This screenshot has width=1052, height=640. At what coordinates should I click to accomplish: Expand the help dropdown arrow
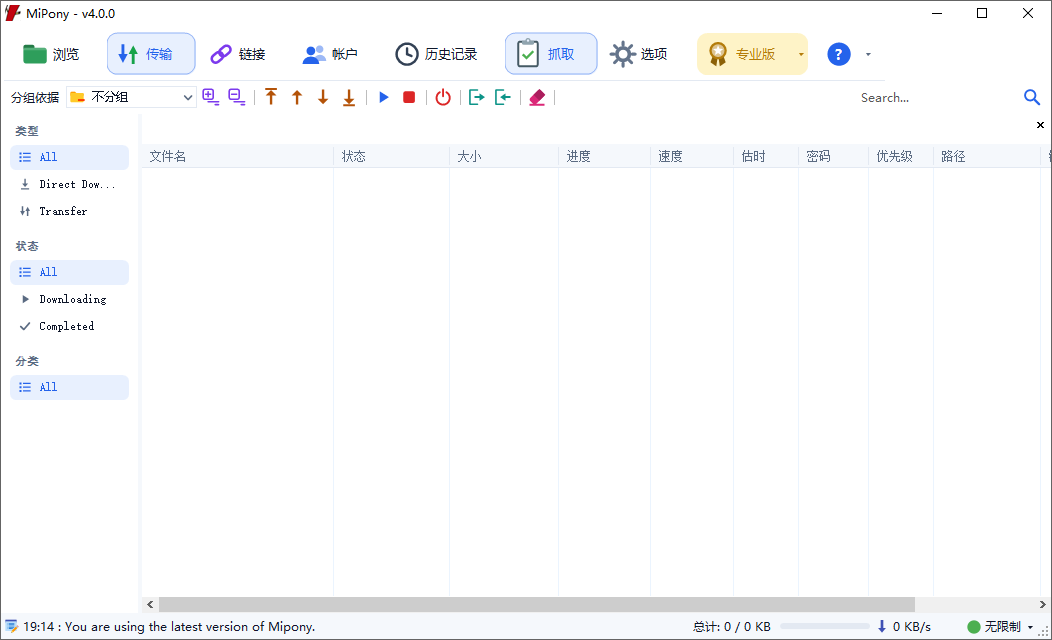[x=868, y=54]
